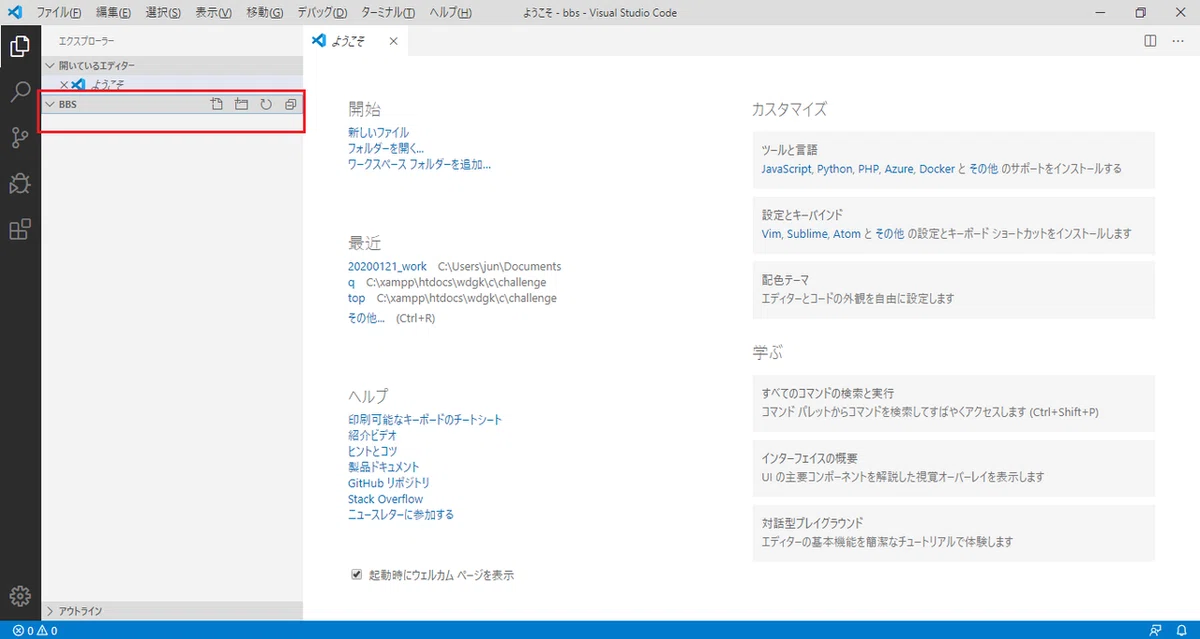Click errors and warnings status indicator
This screenshot has height=639, width=1200.
click(x=35, y=631)
